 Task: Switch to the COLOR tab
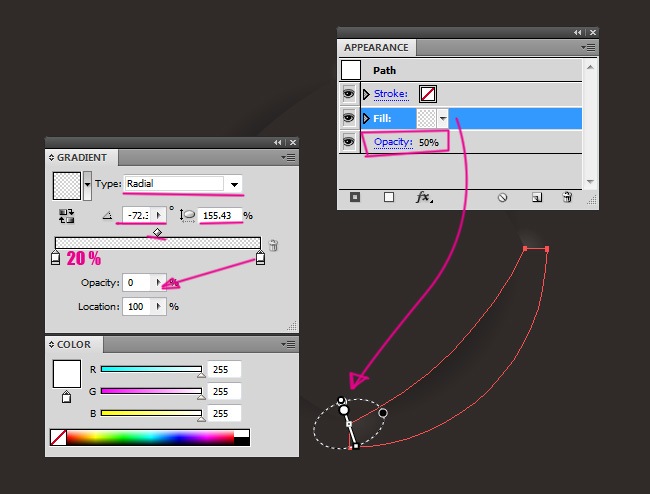74,344
